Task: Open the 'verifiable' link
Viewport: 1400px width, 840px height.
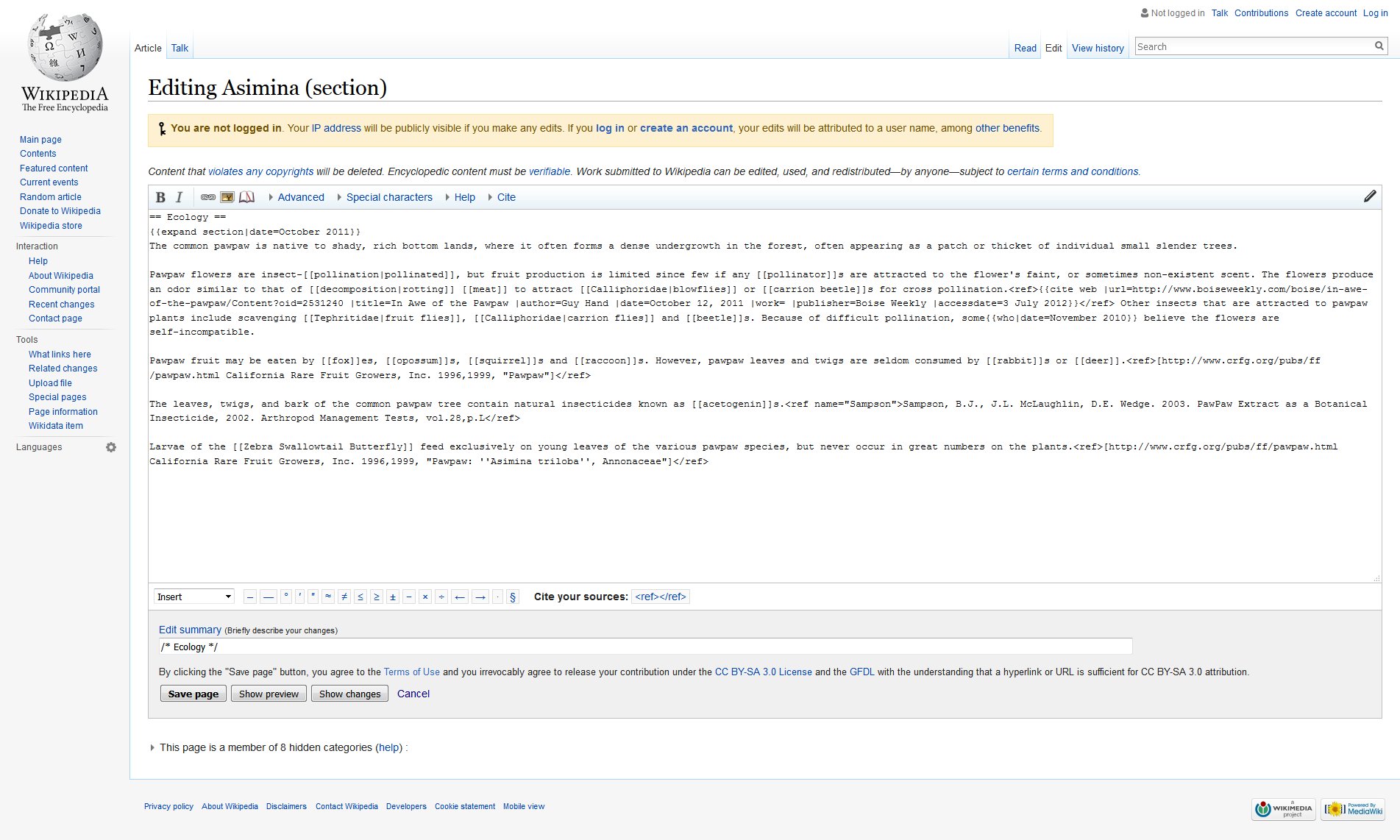Action: coord(550,171)
